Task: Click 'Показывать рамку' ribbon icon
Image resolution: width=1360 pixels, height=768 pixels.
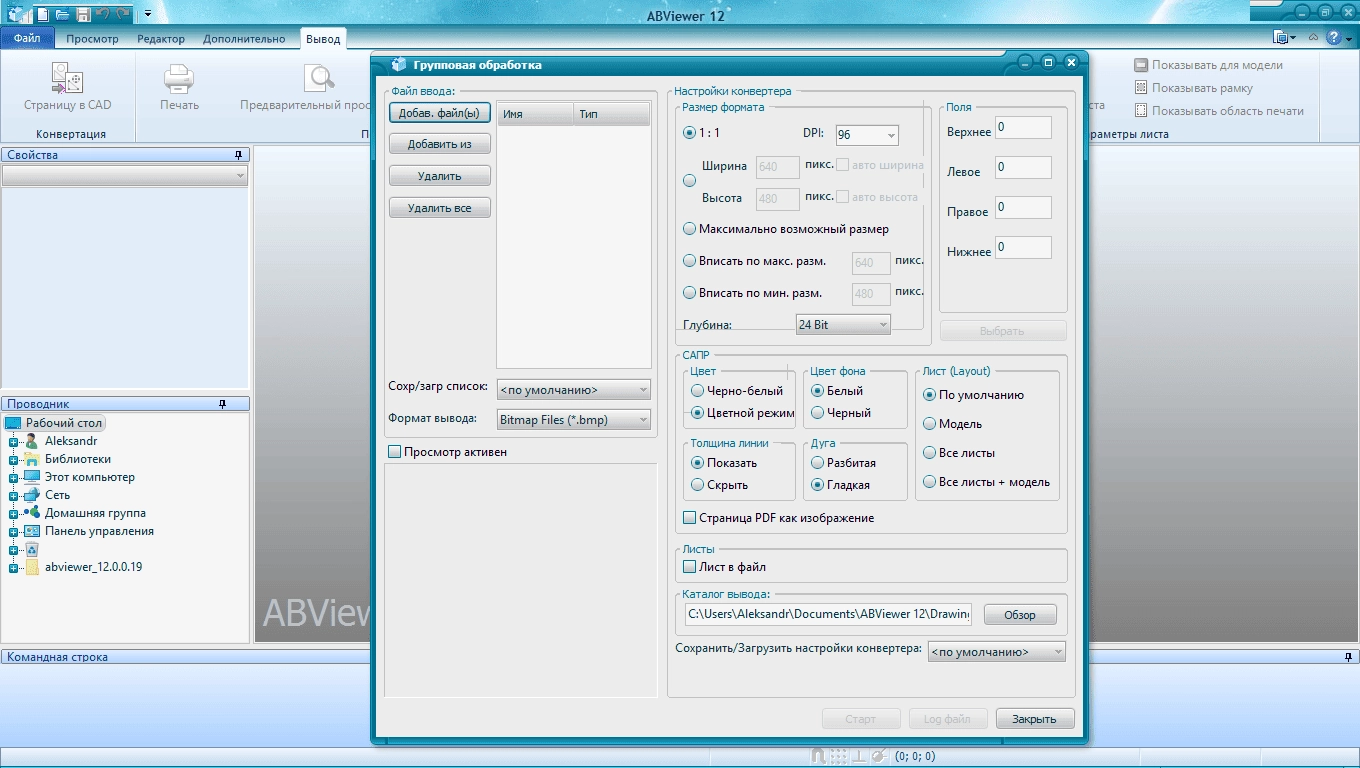Action: [1141, 88]
